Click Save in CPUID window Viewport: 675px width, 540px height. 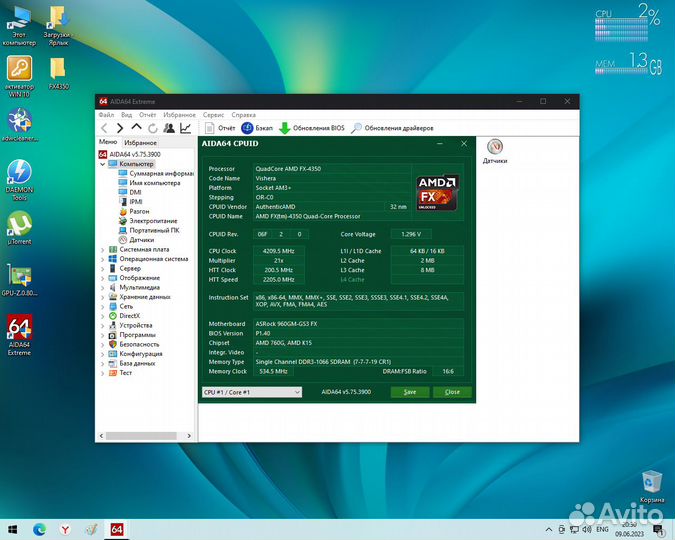click(x=410, y=392)
